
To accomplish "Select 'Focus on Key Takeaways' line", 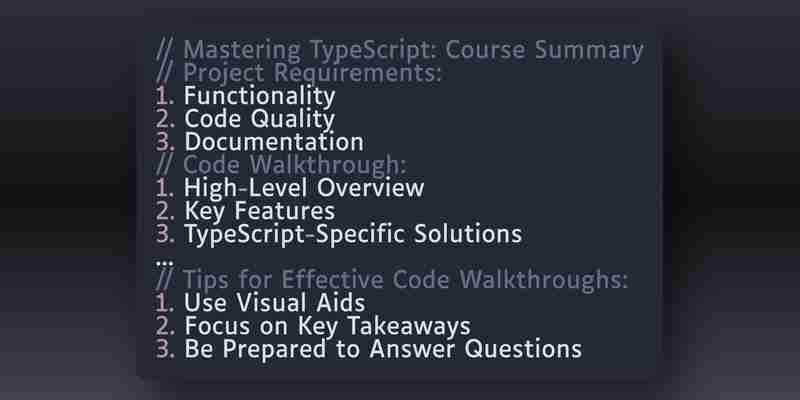I will click(x=328, y=327).
